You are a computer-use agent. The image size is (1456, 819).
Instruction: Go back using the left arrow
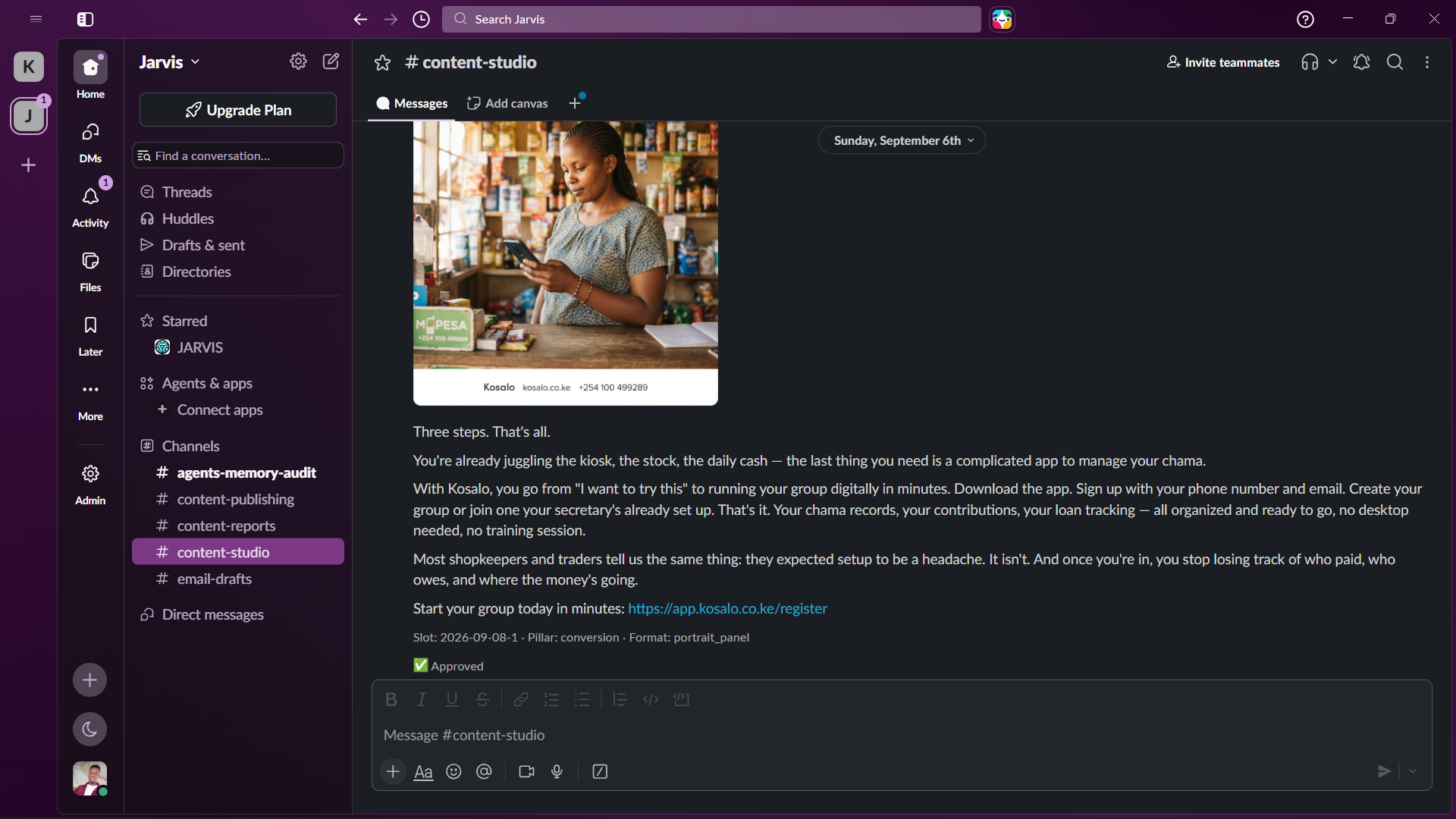360,19
